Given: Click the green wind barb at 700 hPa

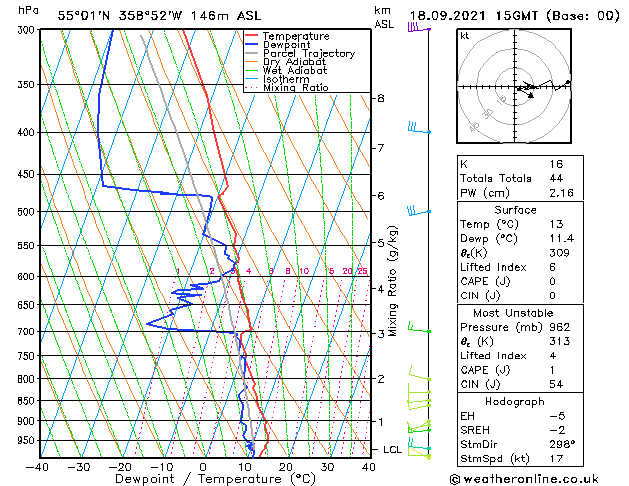Looking at the screenshot, I should pos(419,327).
